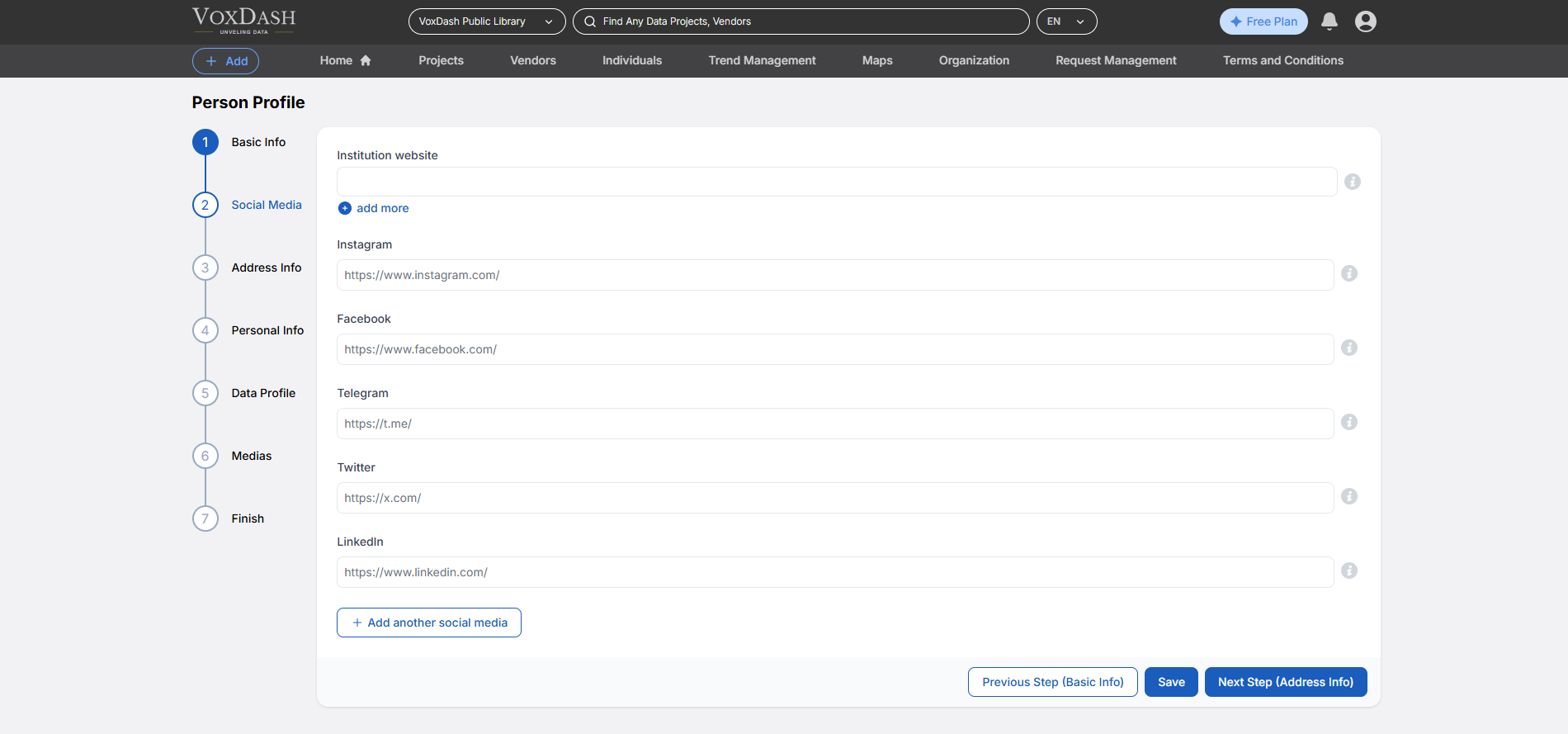
Task: Focus the Institution website input
Action: click(x=837, y=182)
